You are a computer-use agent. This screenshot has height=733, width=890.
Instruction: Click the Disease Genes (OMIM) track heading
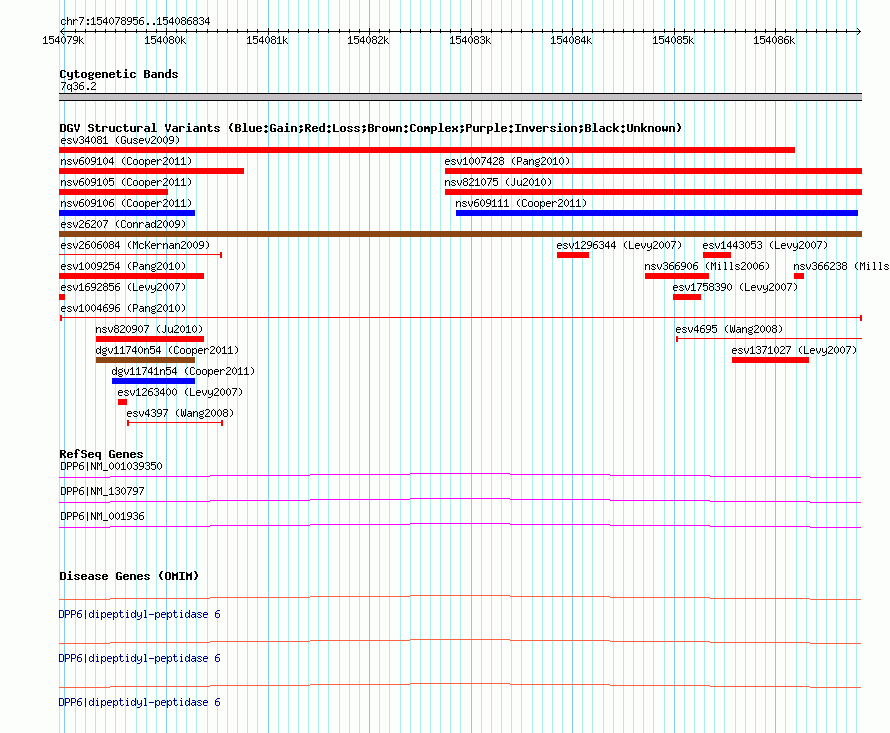tap(129, 576)
